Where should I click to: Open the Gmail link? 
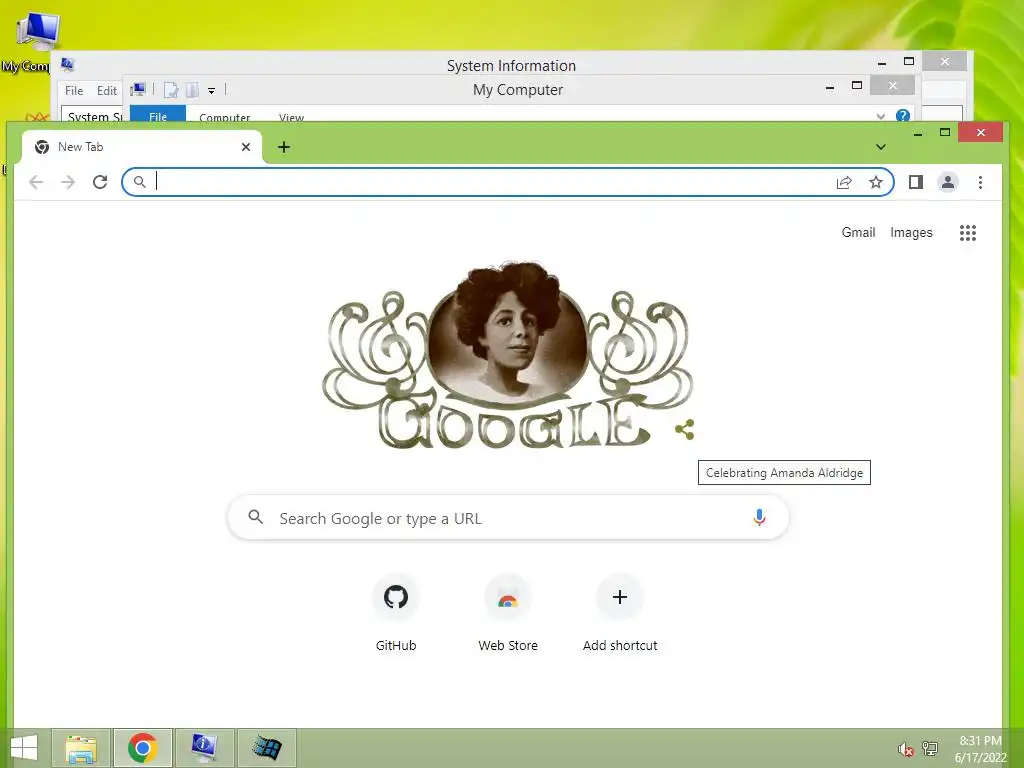(858, 232)
